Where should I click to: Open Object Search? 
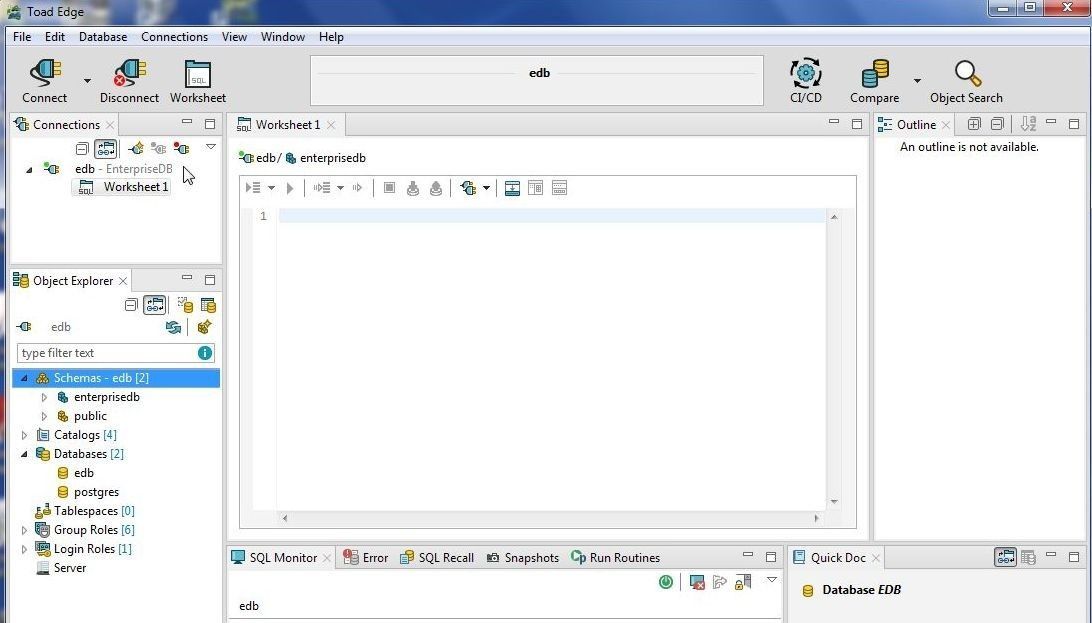pyautogui.click(x=967, y=81)
